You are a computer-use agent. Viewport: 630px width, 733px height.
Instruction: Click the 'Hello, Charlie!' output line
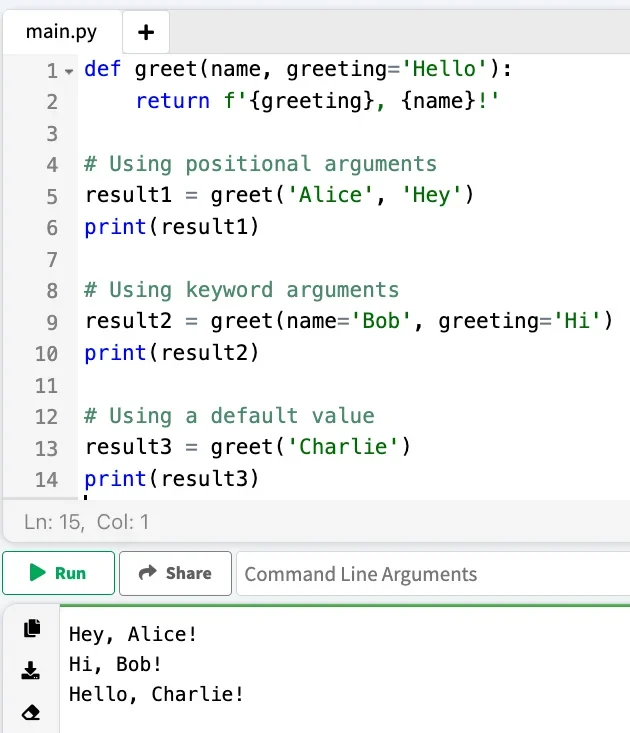156,695
